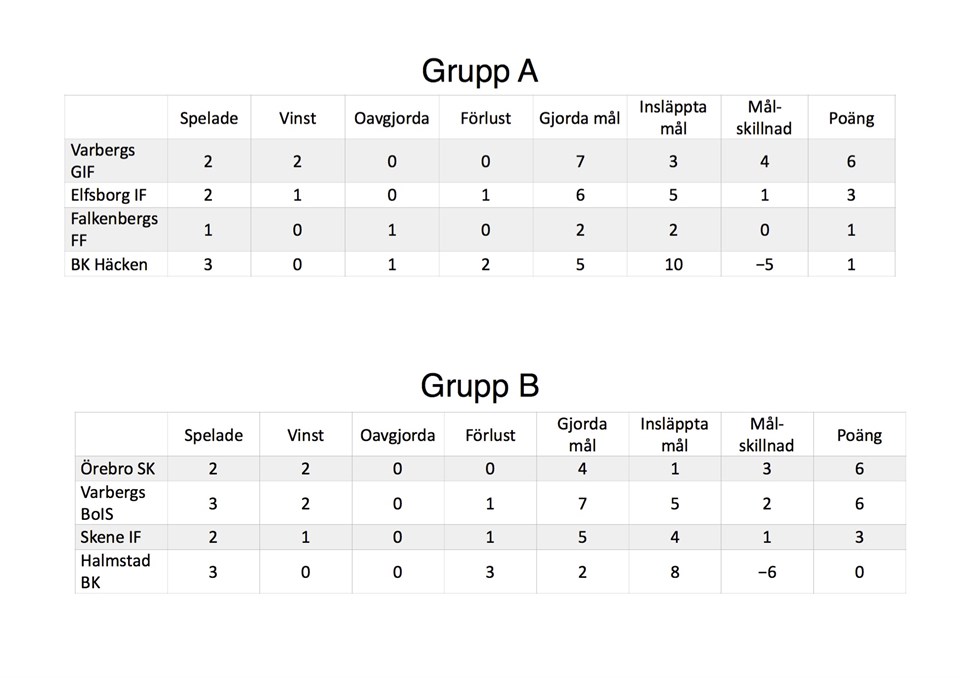Click the "Grupp A" heading
Viewport: 960px width, 678px height.
click(480, 71)
